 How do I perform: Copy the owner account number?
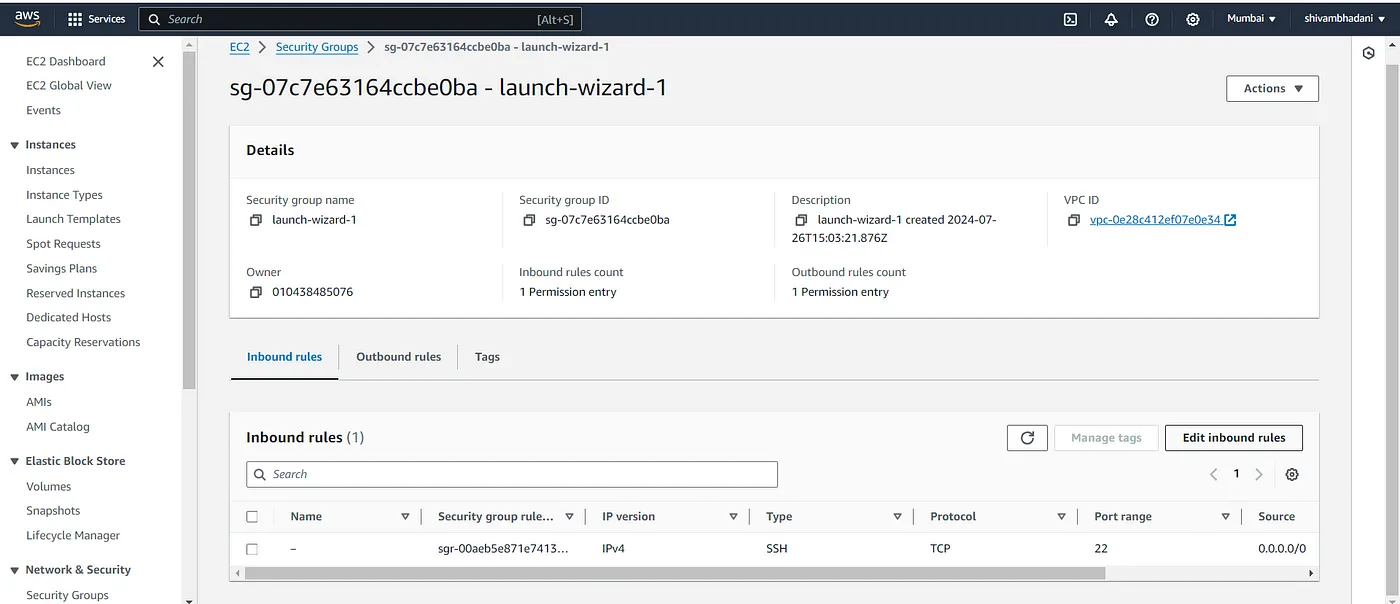[x=255, y=292]
